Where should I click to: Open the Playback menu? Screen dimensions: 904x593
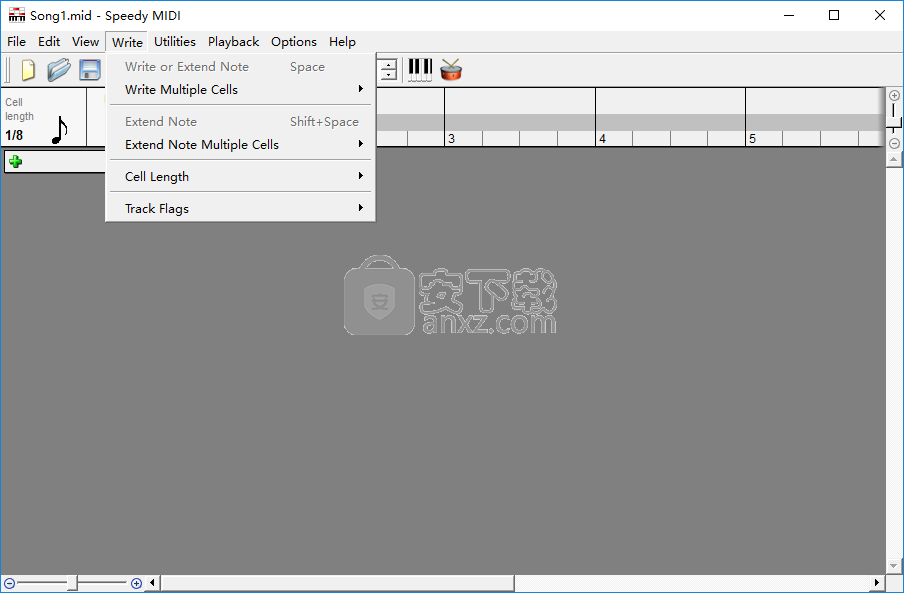(233, 41)
